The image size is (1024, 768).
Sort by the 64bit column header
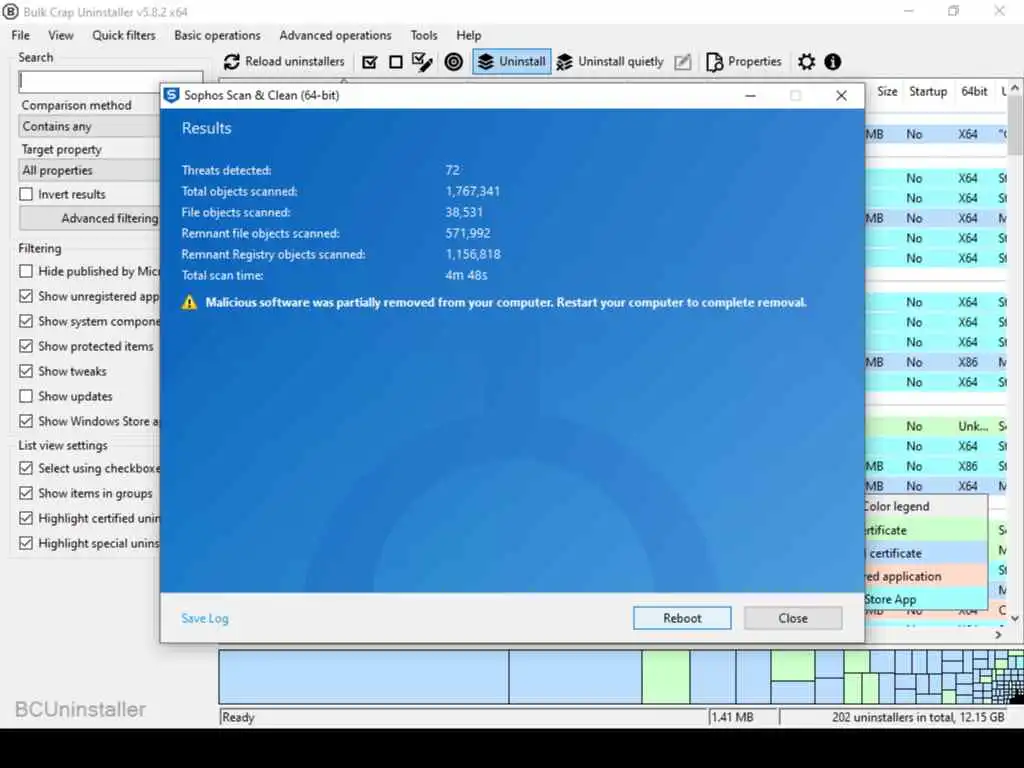pyautogui.click(x=974, y=91)
